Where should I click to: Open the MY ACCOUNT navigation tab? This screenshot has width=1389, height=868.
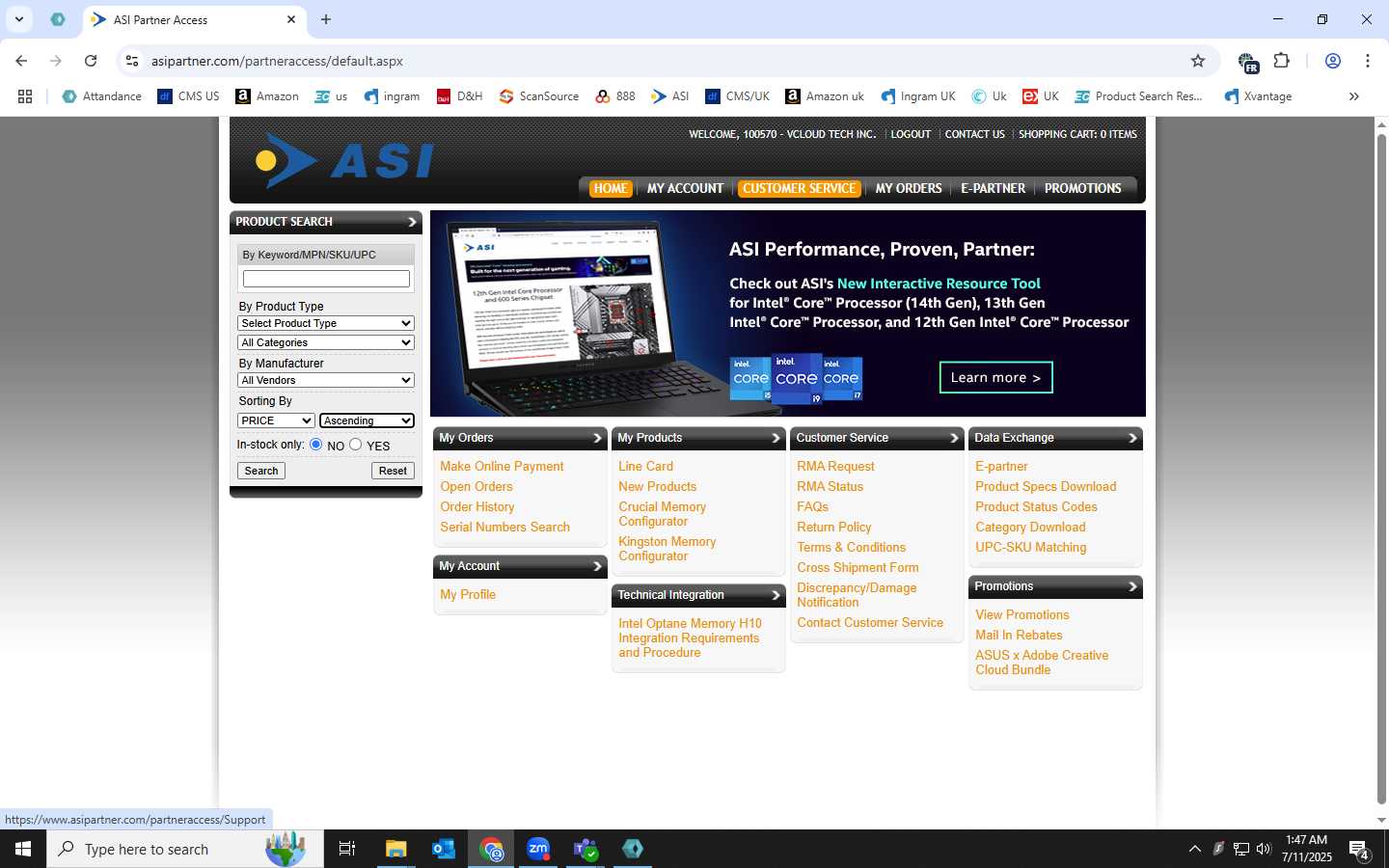coord(685,189)
